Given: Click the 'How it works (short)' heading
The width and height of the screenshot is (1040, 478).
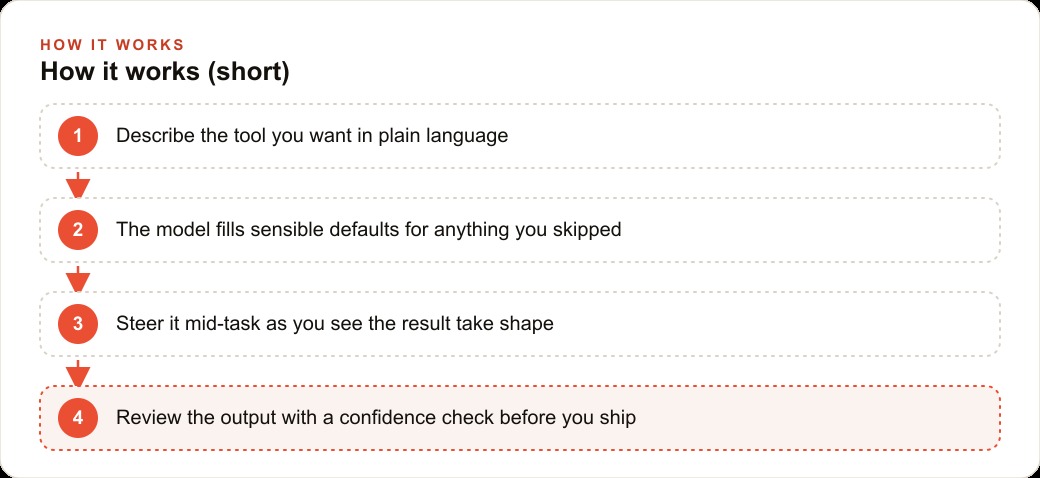Looking at the screenshot, I should (164, 72).
